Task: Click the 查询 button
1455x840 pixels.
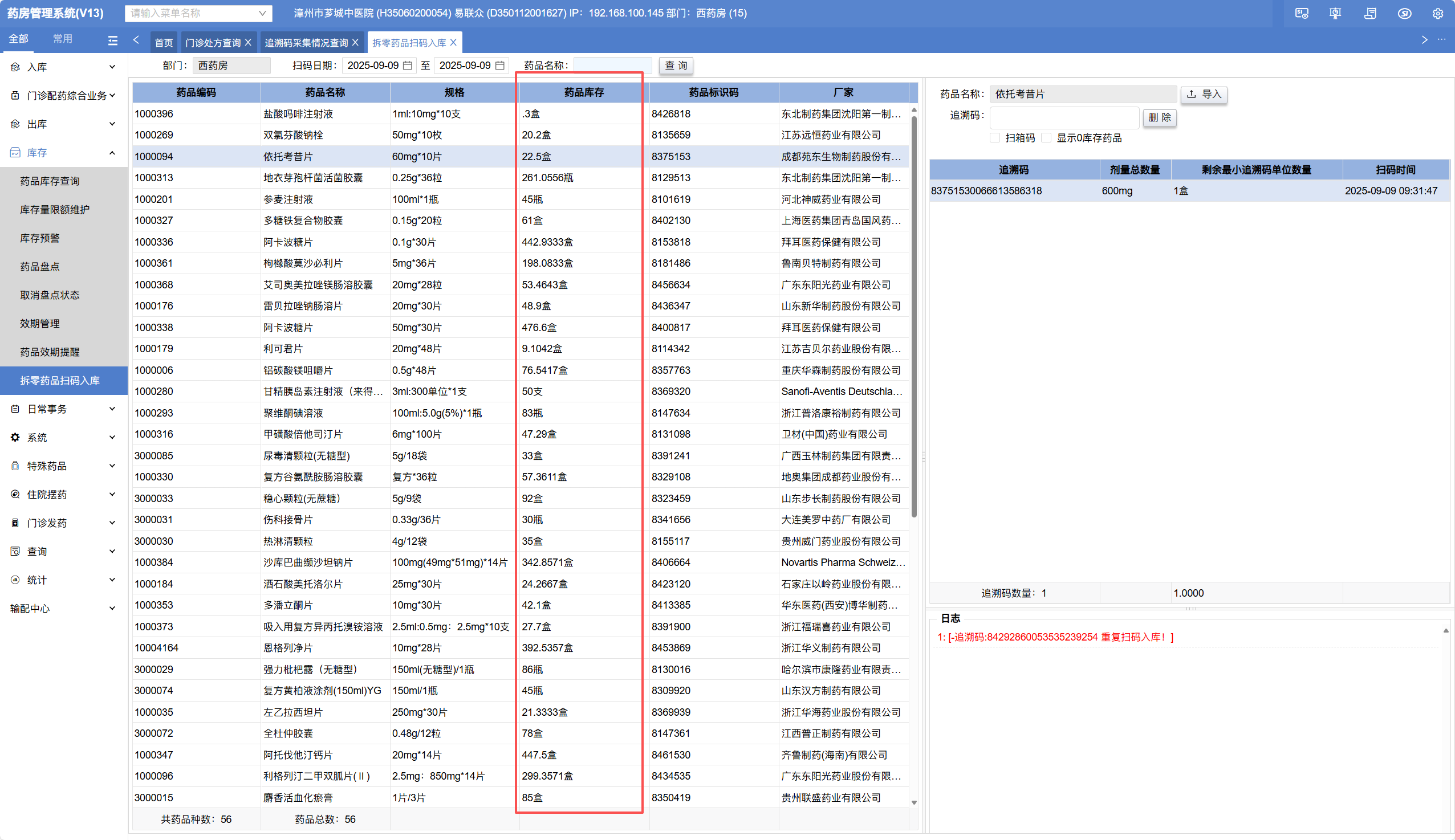Action: pos(676,66)
